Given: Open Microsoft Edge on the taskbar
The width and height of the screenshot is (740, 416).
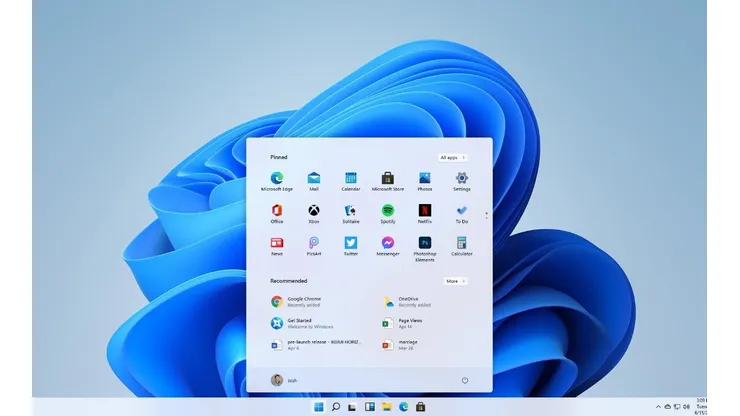Looking at the screenshot, I should pyautogui.click(x=404, y=407).
